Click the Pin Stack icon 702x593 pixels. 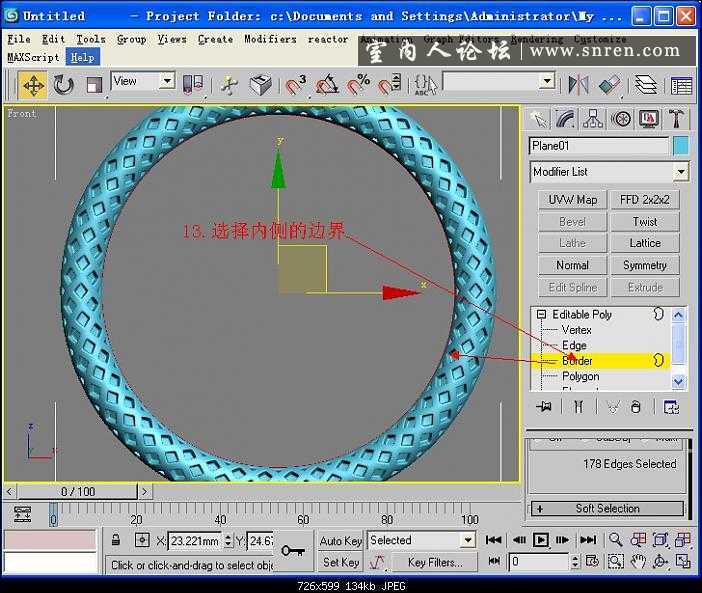pos(544,407)
